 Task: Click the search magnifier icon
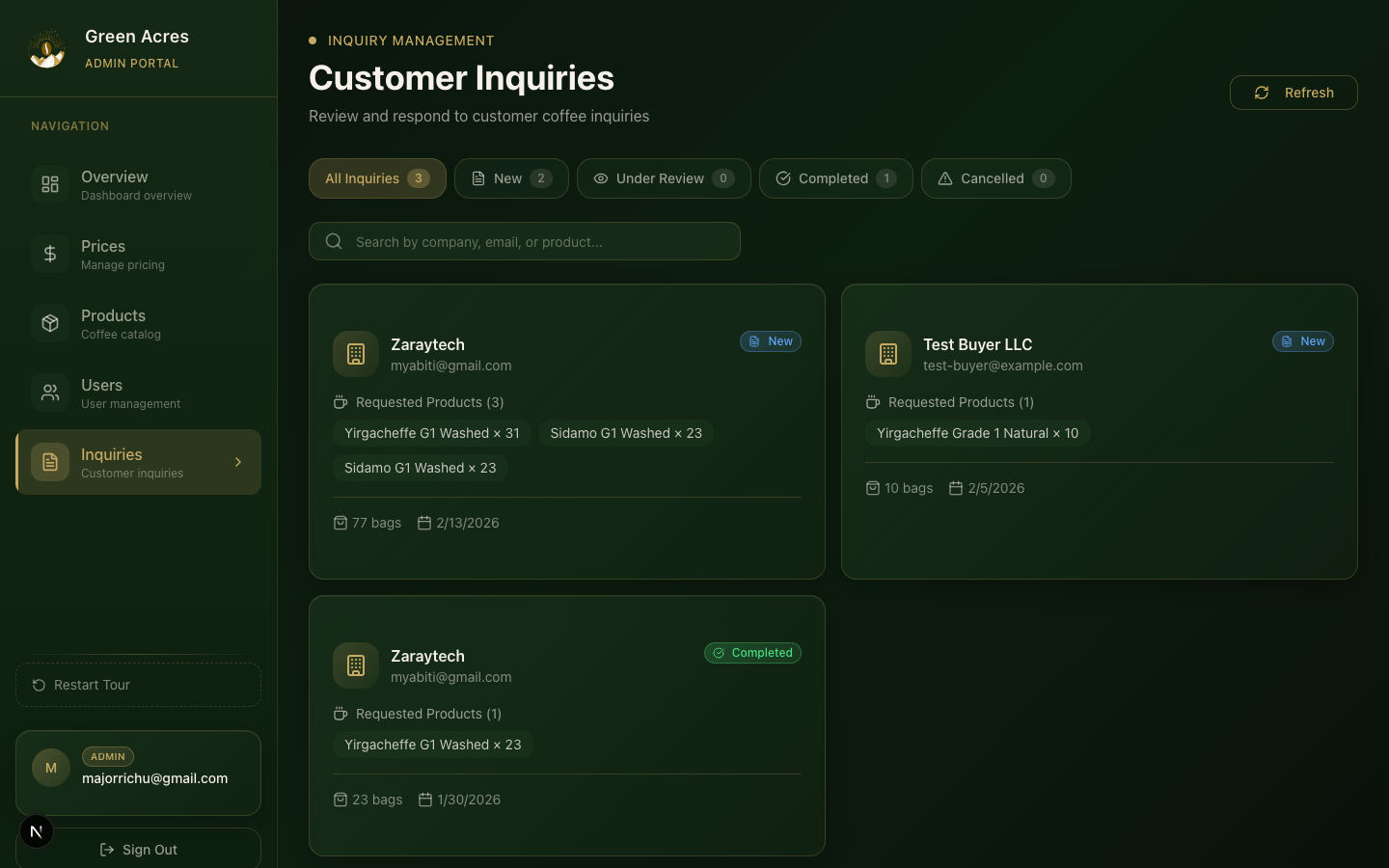tap(334, 241)
